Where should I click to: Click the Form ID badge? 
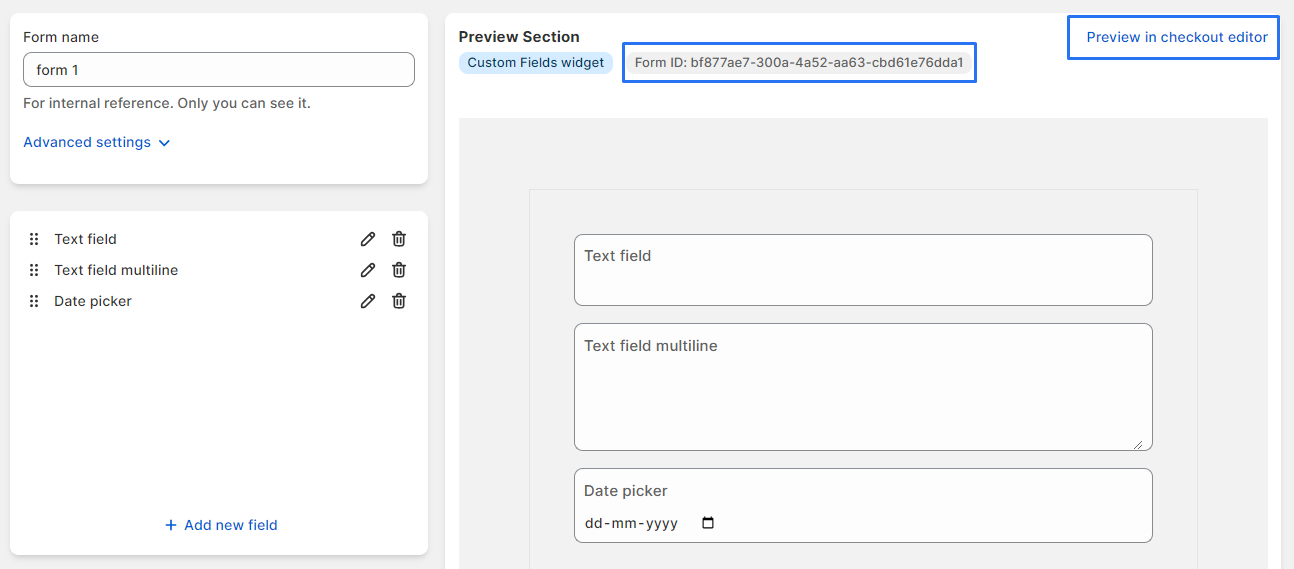pos(798,62)
